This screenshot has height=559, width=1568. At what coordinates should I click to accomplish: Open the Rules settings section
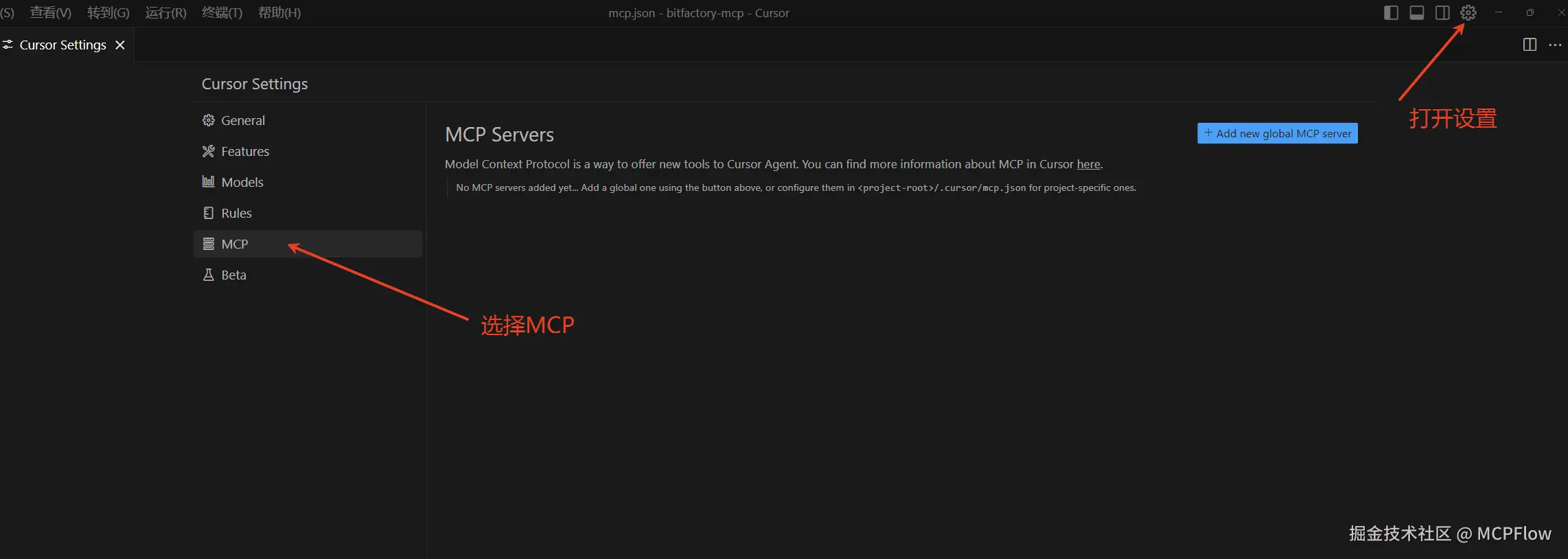(x=308, y=213)
